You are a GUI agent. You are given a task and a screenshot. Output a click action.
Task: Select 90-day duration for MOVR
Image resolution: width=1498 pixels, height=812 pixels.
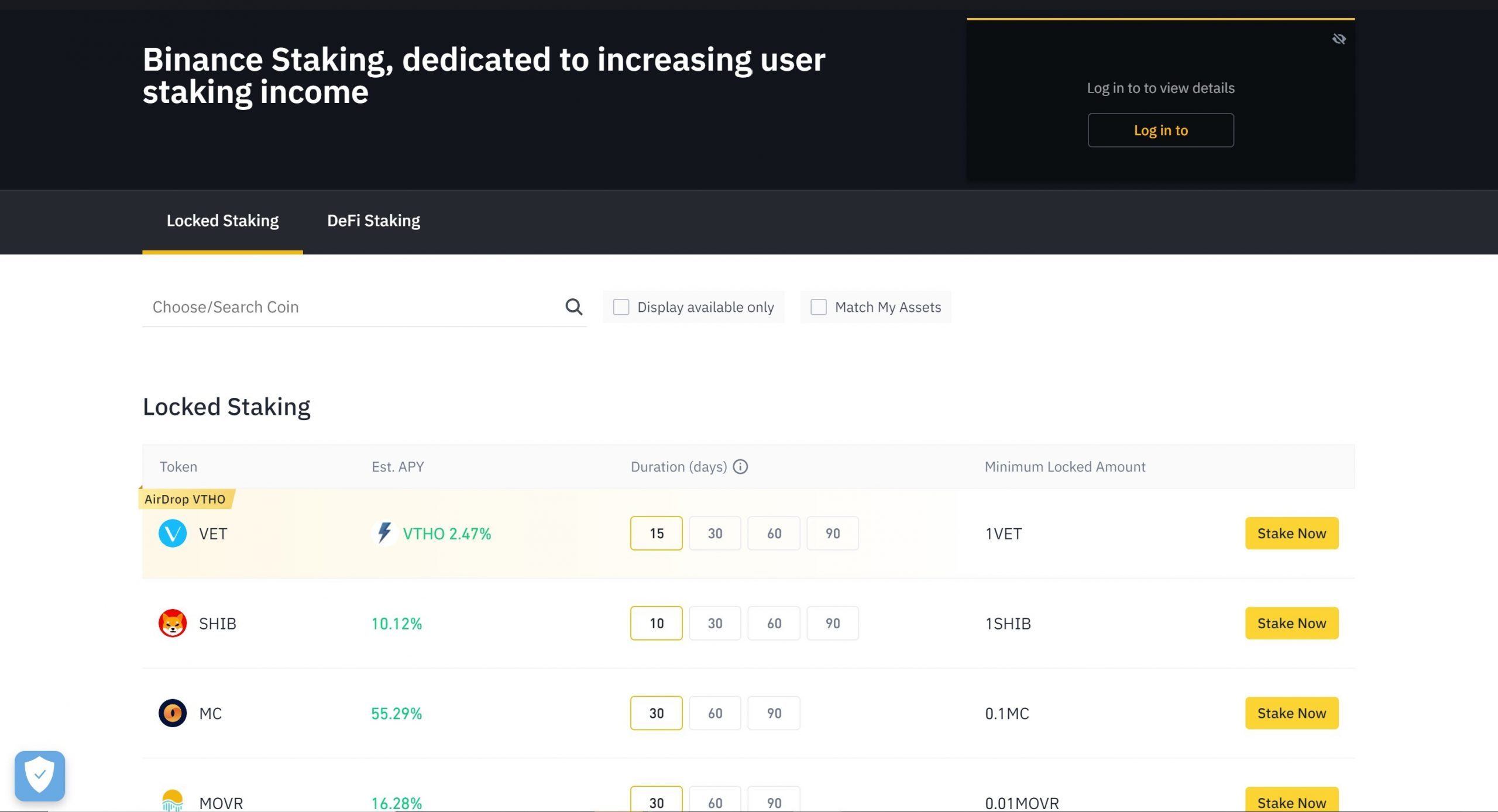pyautogui.click(x=774, y=800)
